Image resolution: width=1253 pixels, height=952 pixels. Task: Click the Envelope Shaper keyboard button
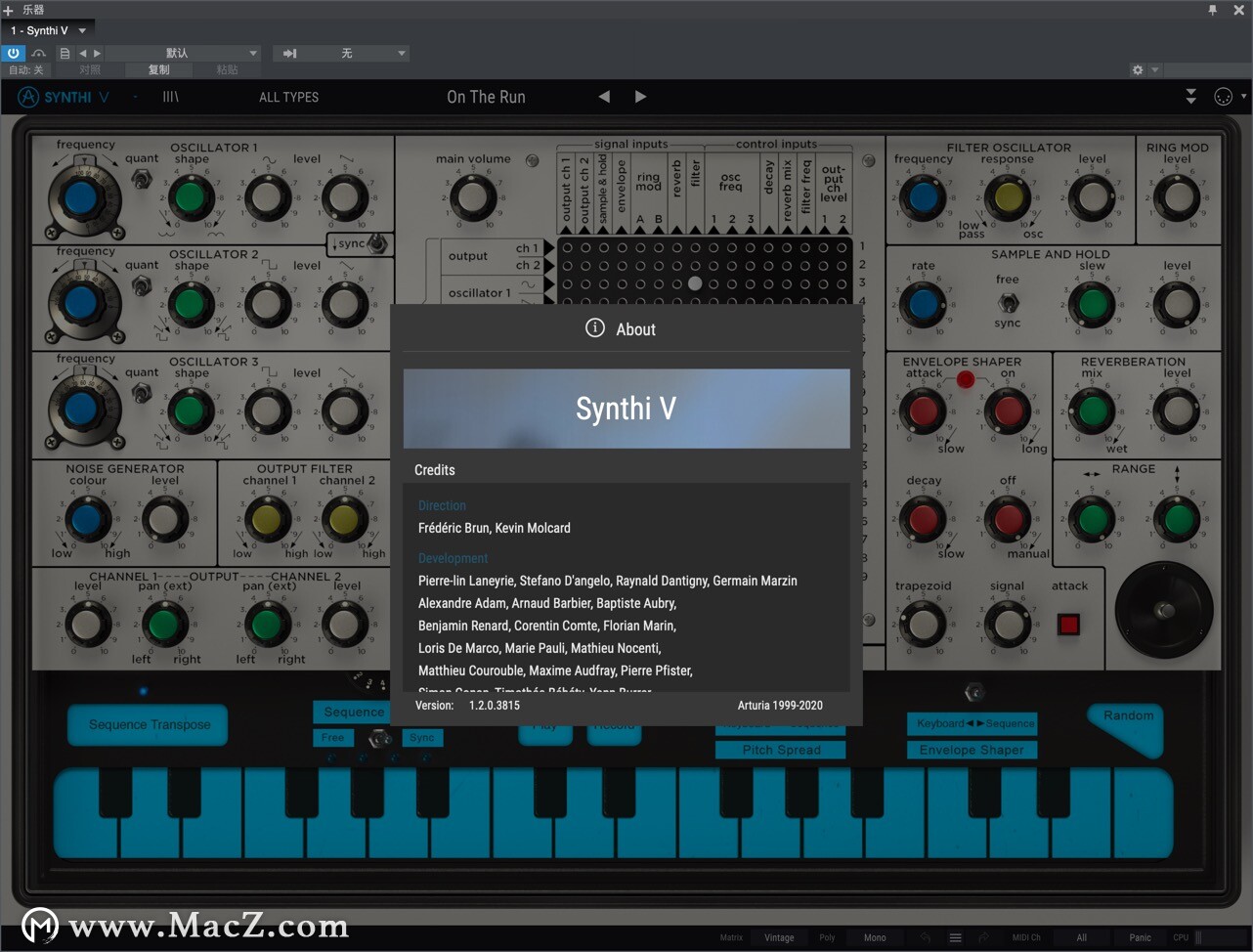(972, 750)
